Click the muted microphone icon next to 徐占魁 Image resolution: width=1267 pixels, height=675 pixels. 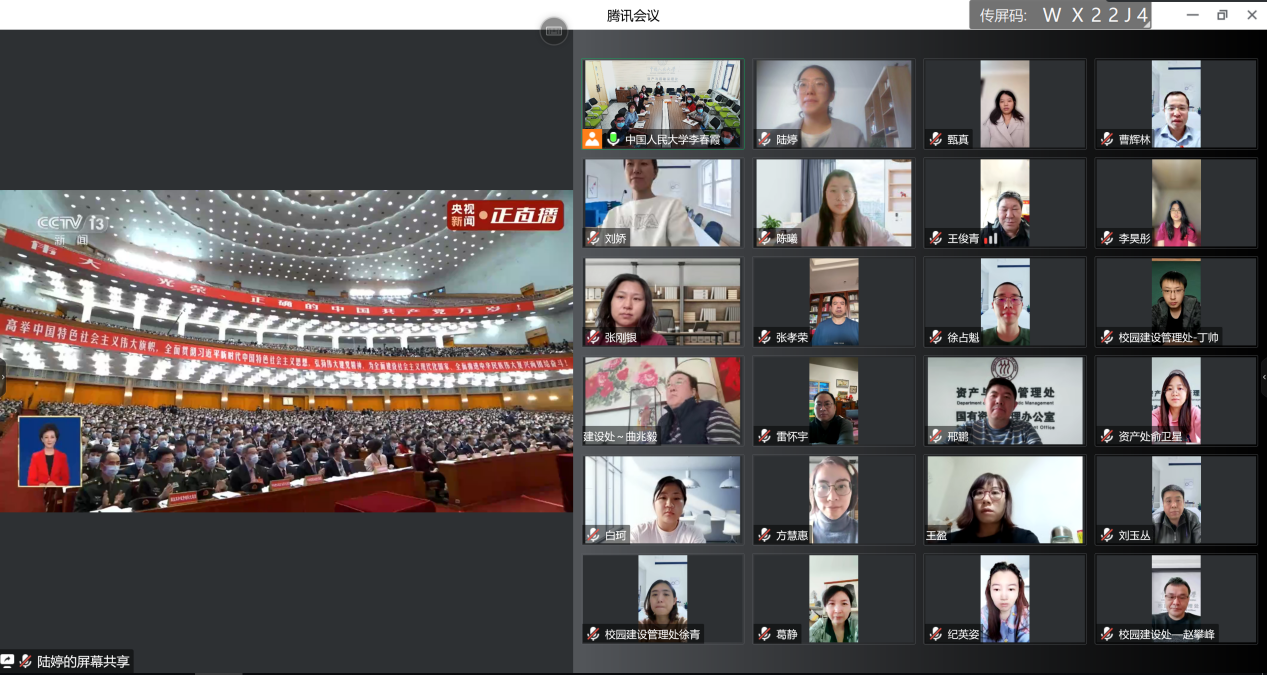pyautogui.click(x=936, y=337)
